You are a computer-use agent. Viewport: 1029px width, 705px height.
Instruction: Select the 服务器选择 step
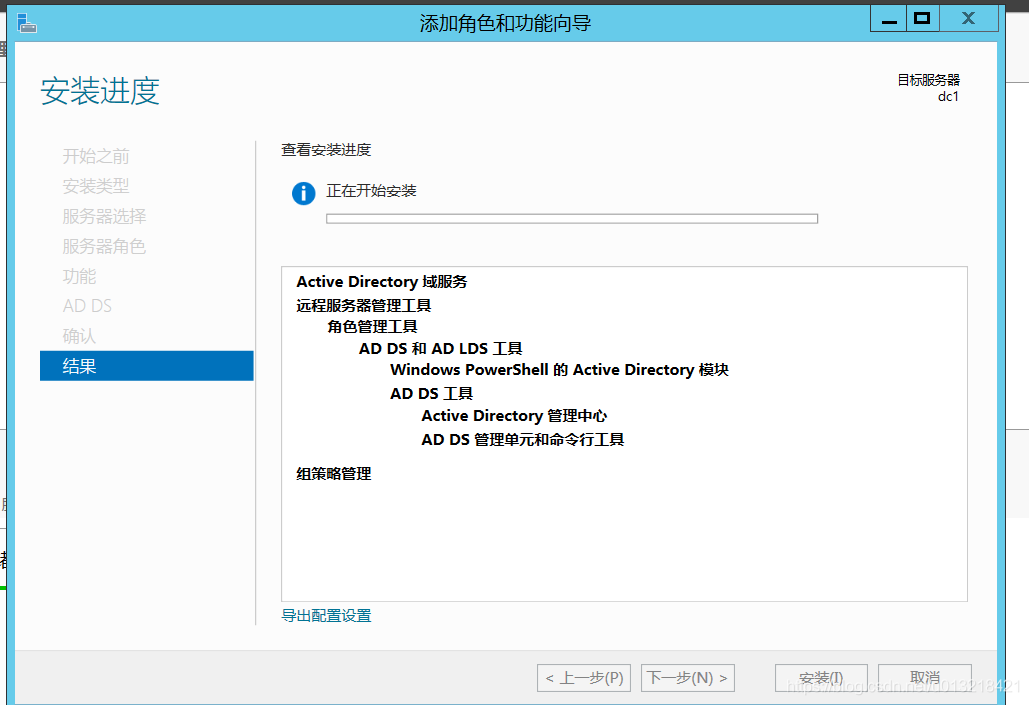pos(104,216)
